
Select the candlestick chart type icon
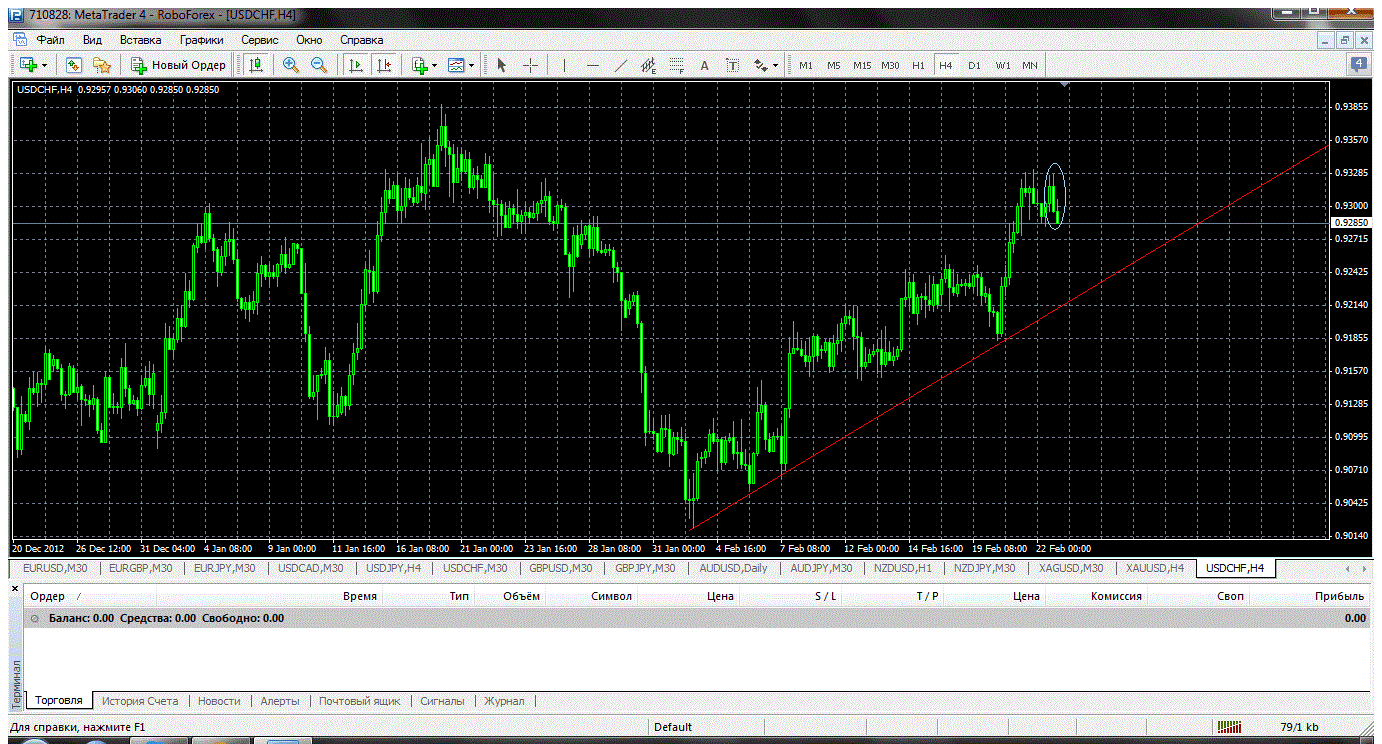(x=256, y=65)
